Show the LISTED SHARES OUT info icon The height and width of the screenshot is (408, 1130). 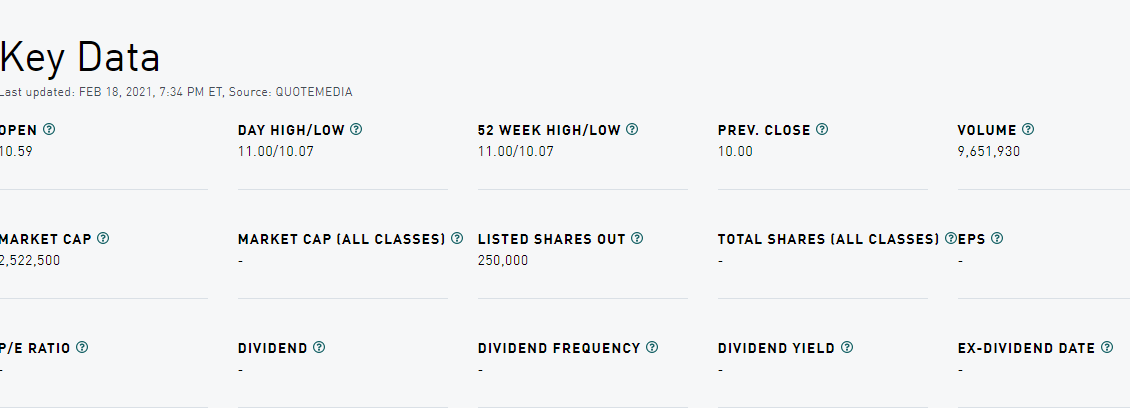[x=637, y=239]
